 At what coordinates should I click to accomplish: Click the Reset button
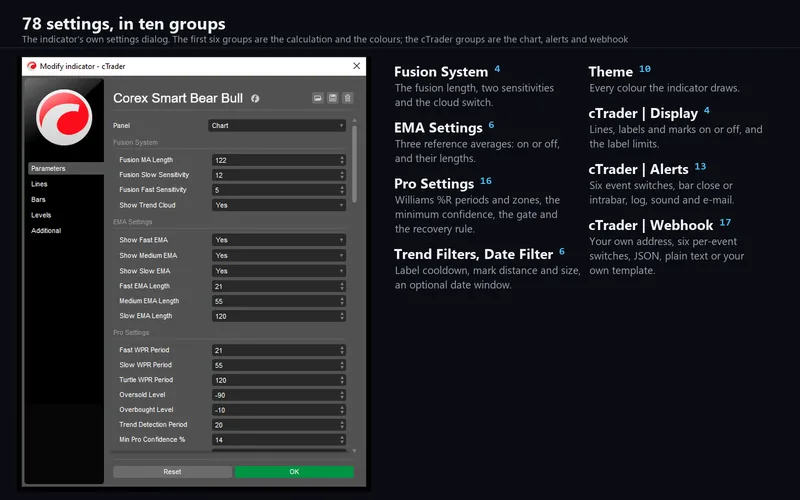pos(172,472)
